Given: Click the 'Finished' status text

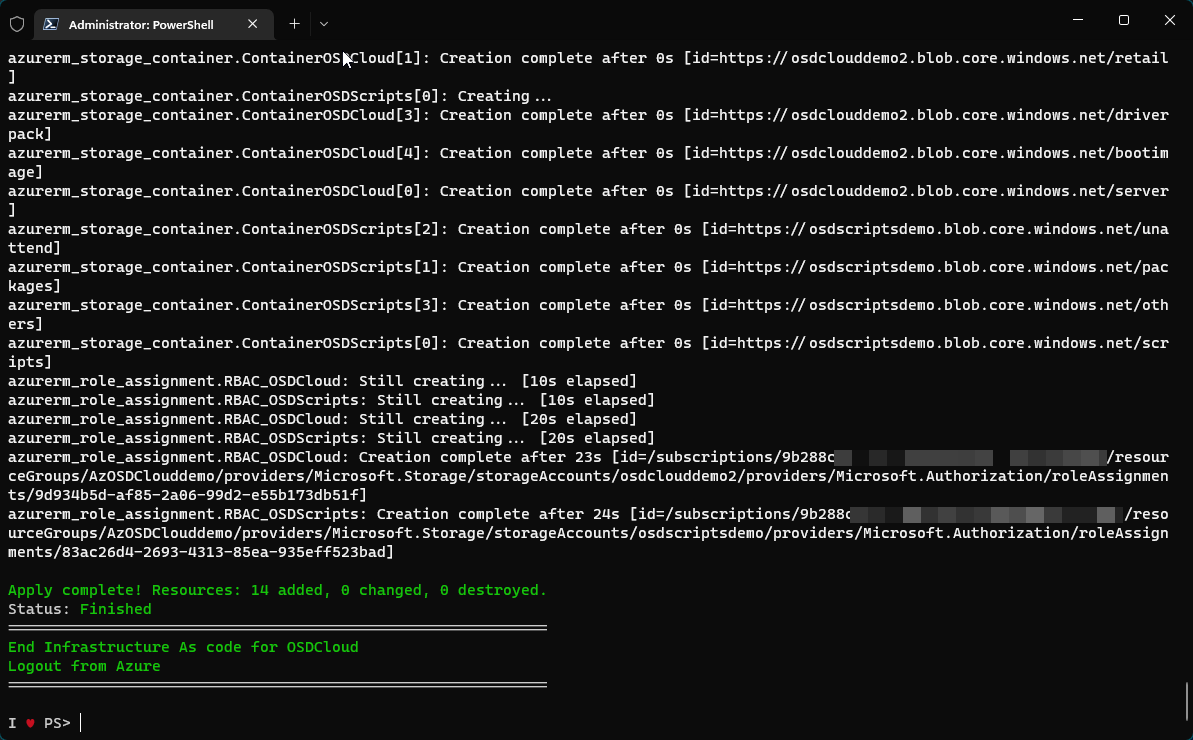Looking at the screenshot, I should tap(116, 609).
